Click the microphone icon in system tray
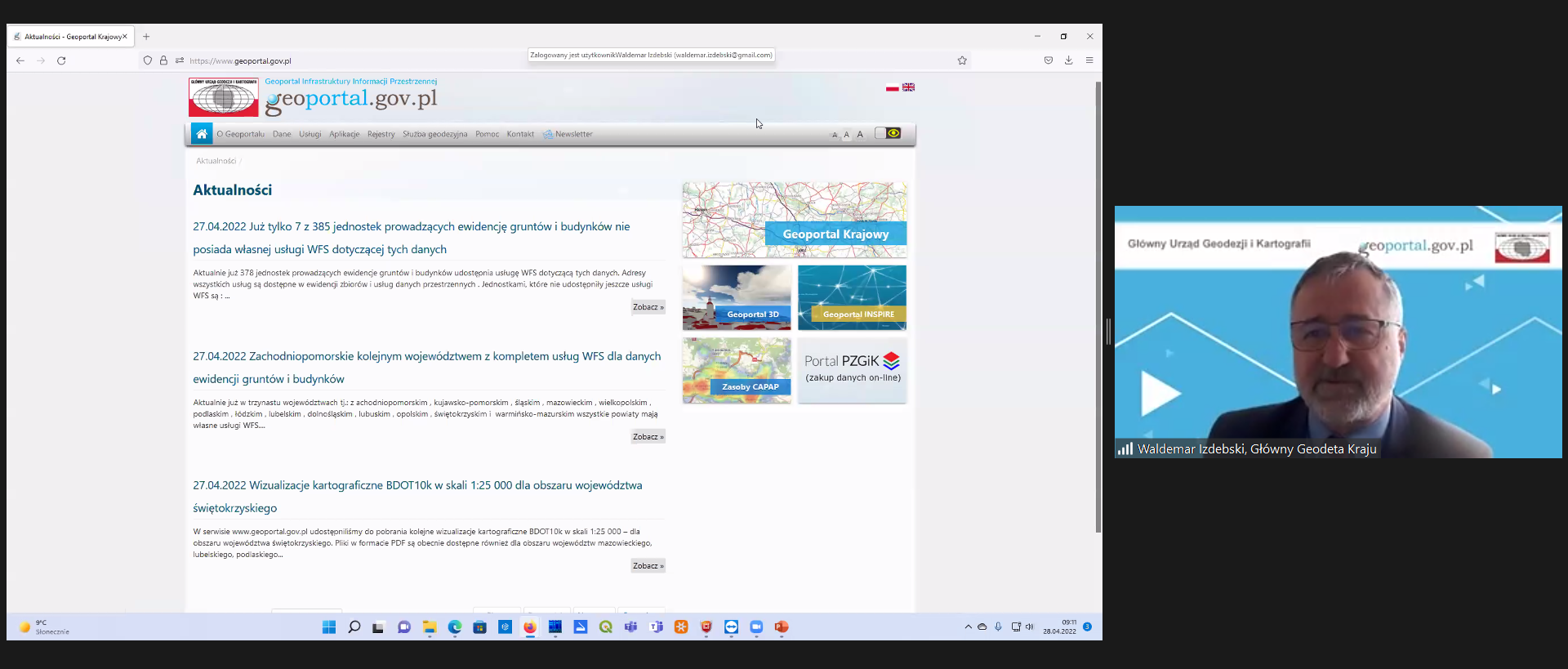Viewport: 1568px width, 669px height. [x=998, y=627]
